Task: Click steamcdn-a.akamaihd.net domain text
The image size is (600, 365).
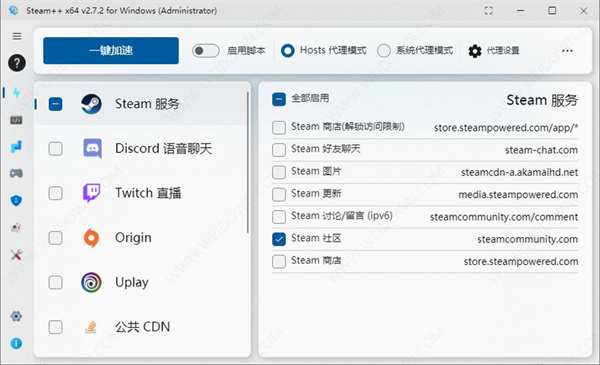Action: [520, 172]
